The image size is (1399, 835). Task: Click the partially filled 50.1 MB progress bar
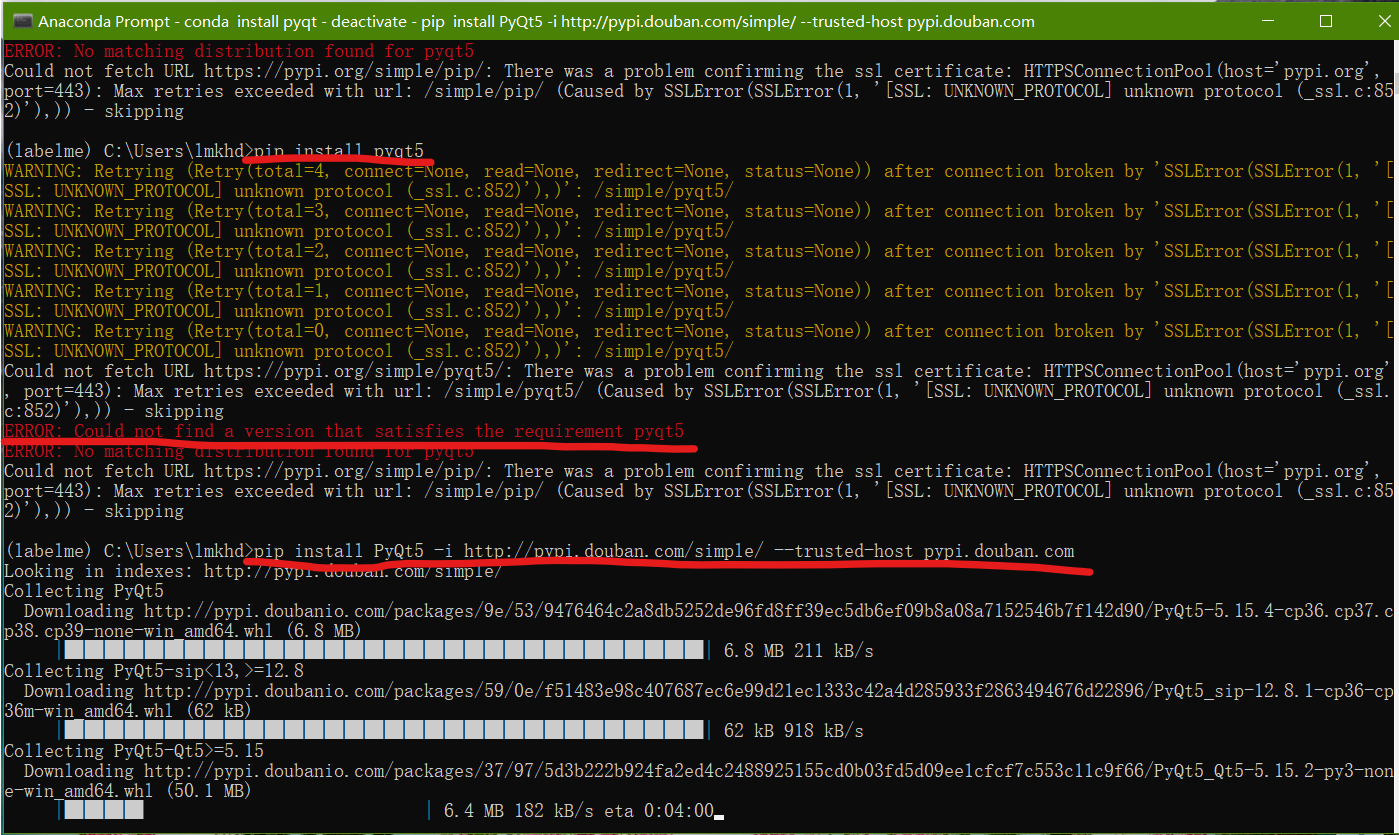click(245, 811)
